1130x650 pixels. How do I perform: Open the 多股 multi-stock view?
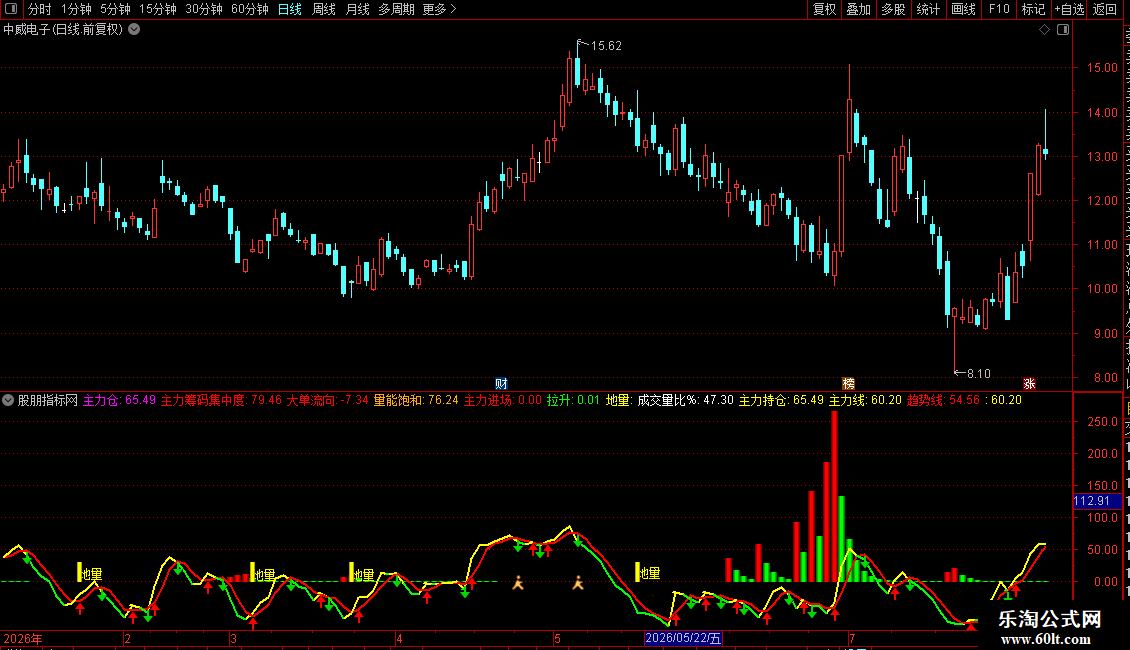click(x=893, y=9)
